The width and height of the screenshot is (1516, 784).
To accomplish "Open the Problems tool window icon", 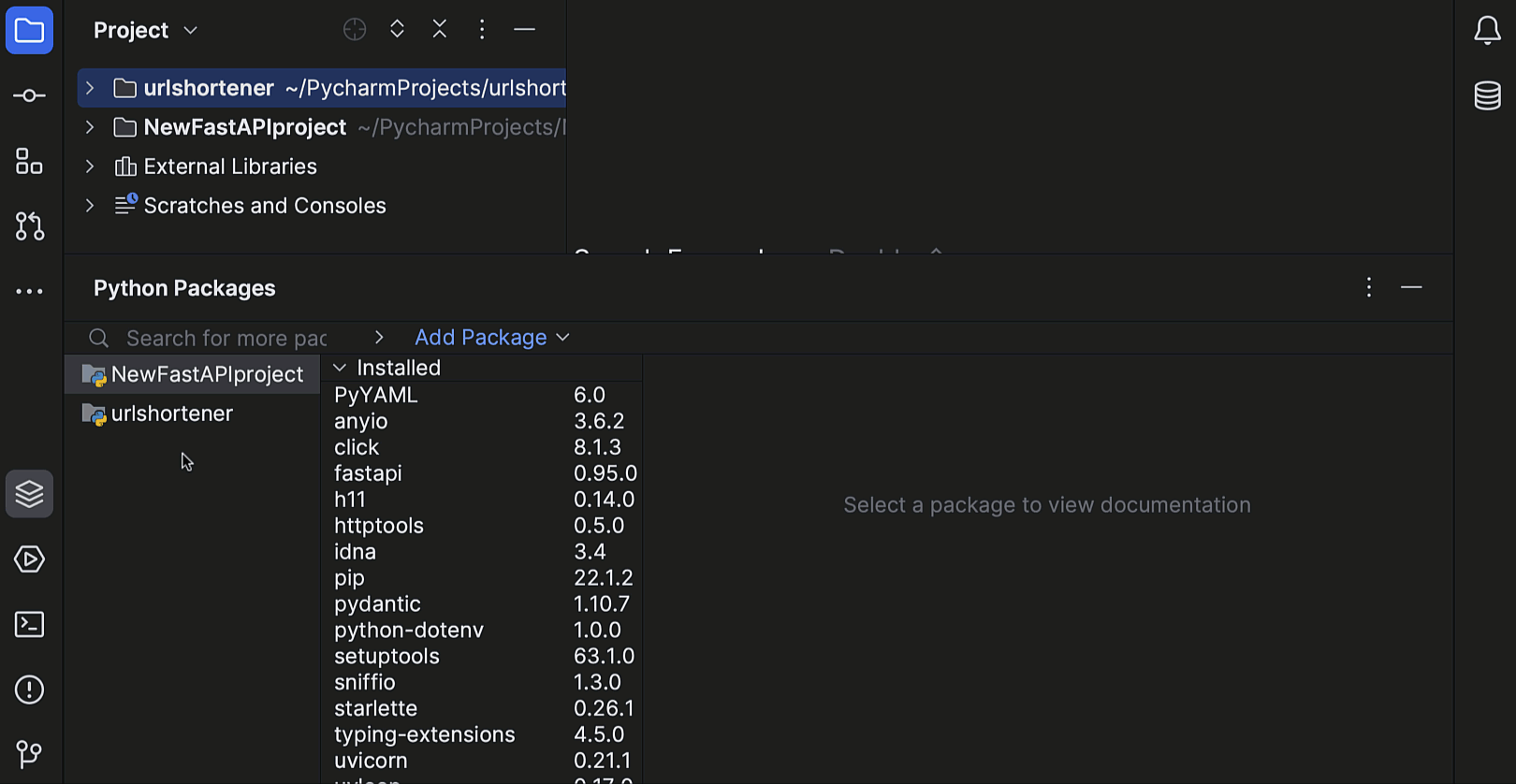I will click(29, 690).
